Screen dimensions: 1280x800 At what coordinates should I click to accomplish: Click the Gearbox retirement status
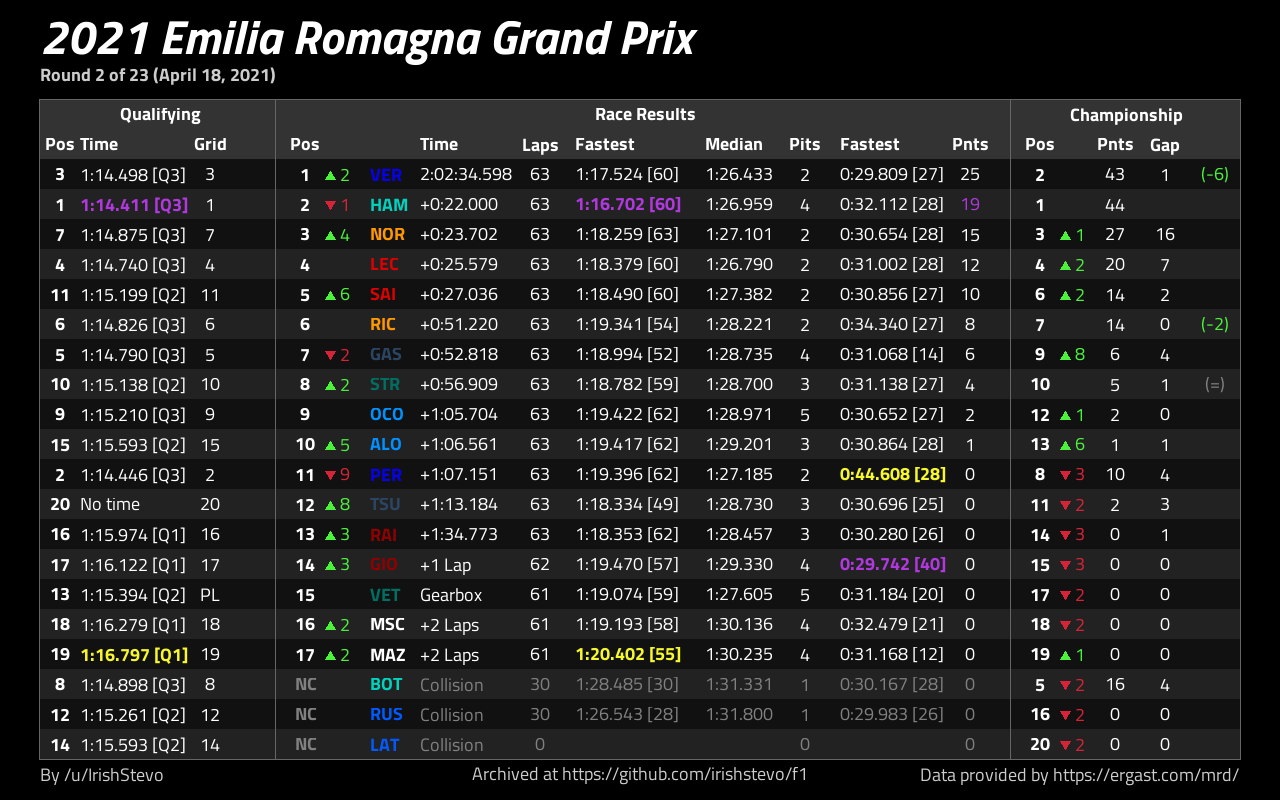(451, 595)
